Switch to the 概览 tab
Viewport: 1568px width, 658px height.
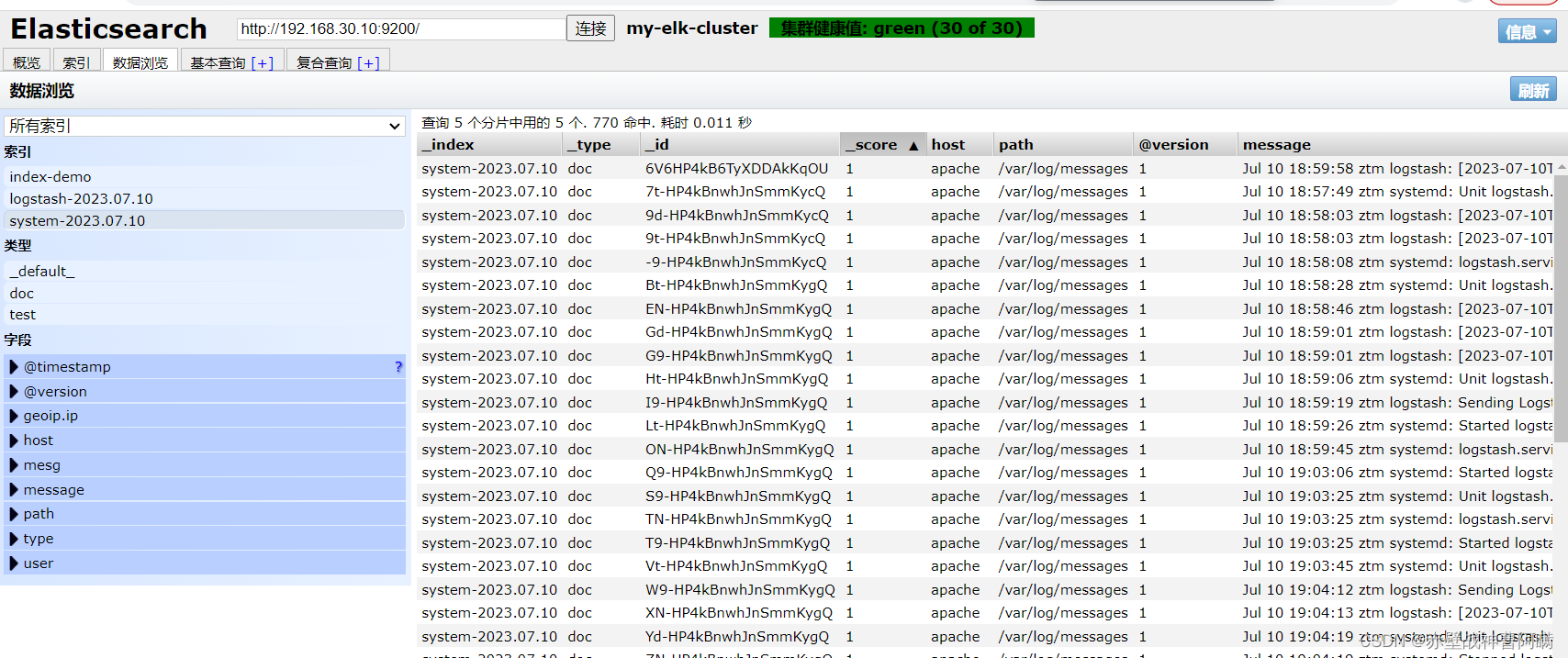(27, 61)
